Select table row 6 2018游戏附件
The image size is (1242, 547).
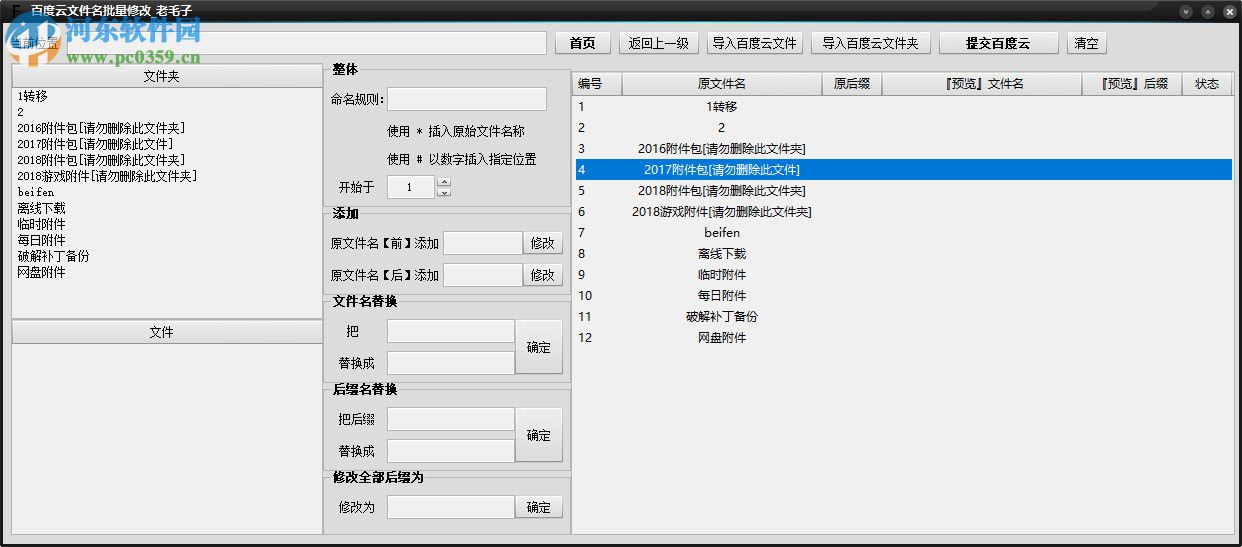[x=903, y=212]
